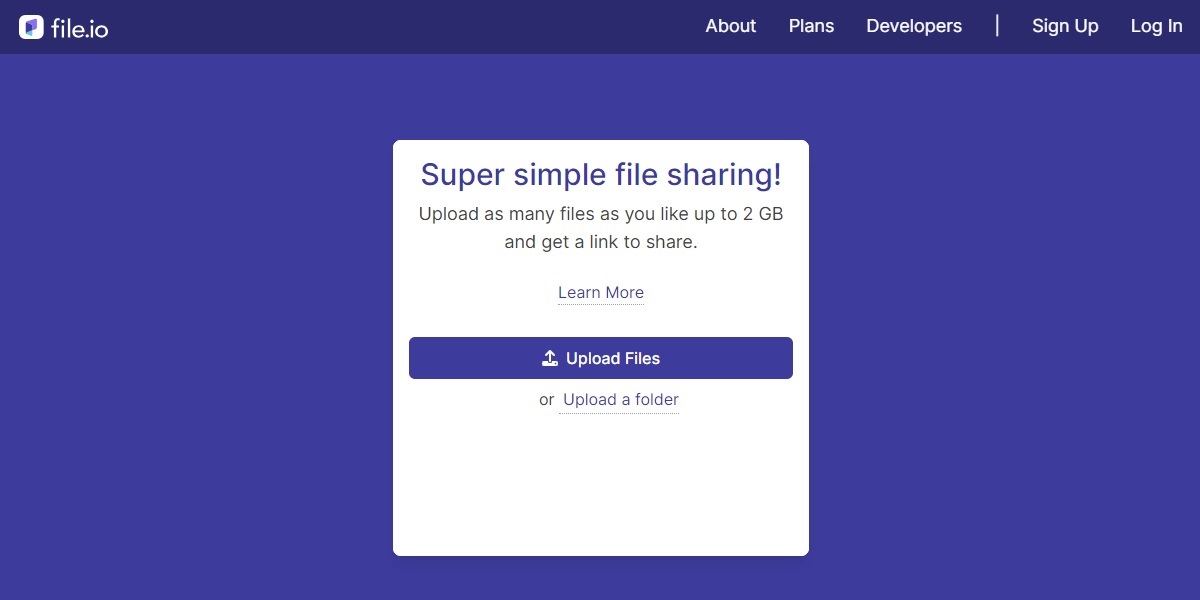
Task: Click the file.io logo icon
Action: point(31,27)
